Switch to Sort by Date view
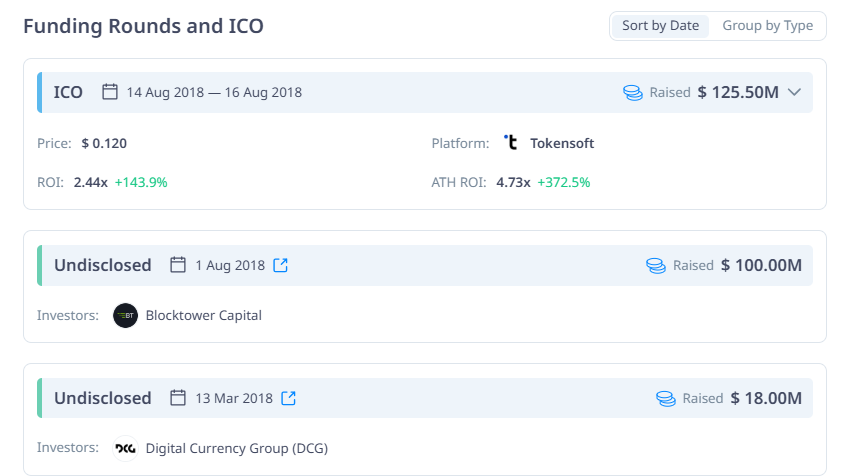Viewport: 855px width, 476px height. pos(660,26)
